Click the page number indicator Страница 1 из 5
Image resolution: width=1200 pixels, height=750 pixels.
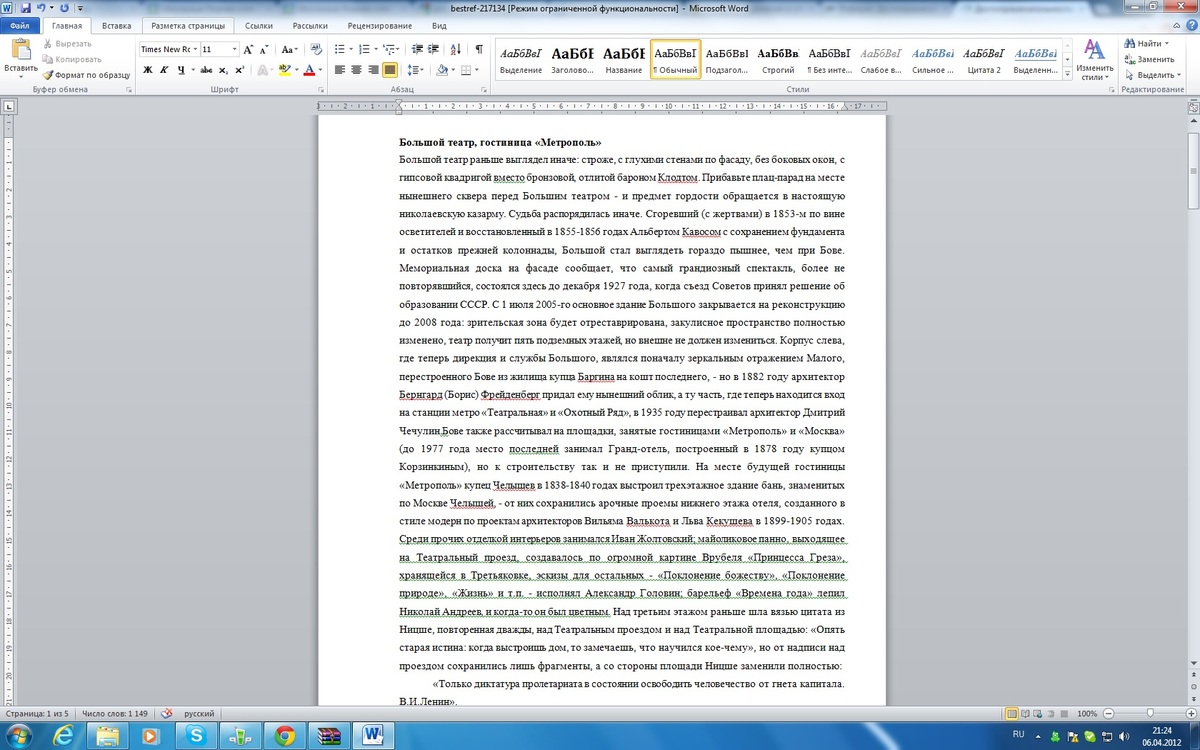(37, 713)
